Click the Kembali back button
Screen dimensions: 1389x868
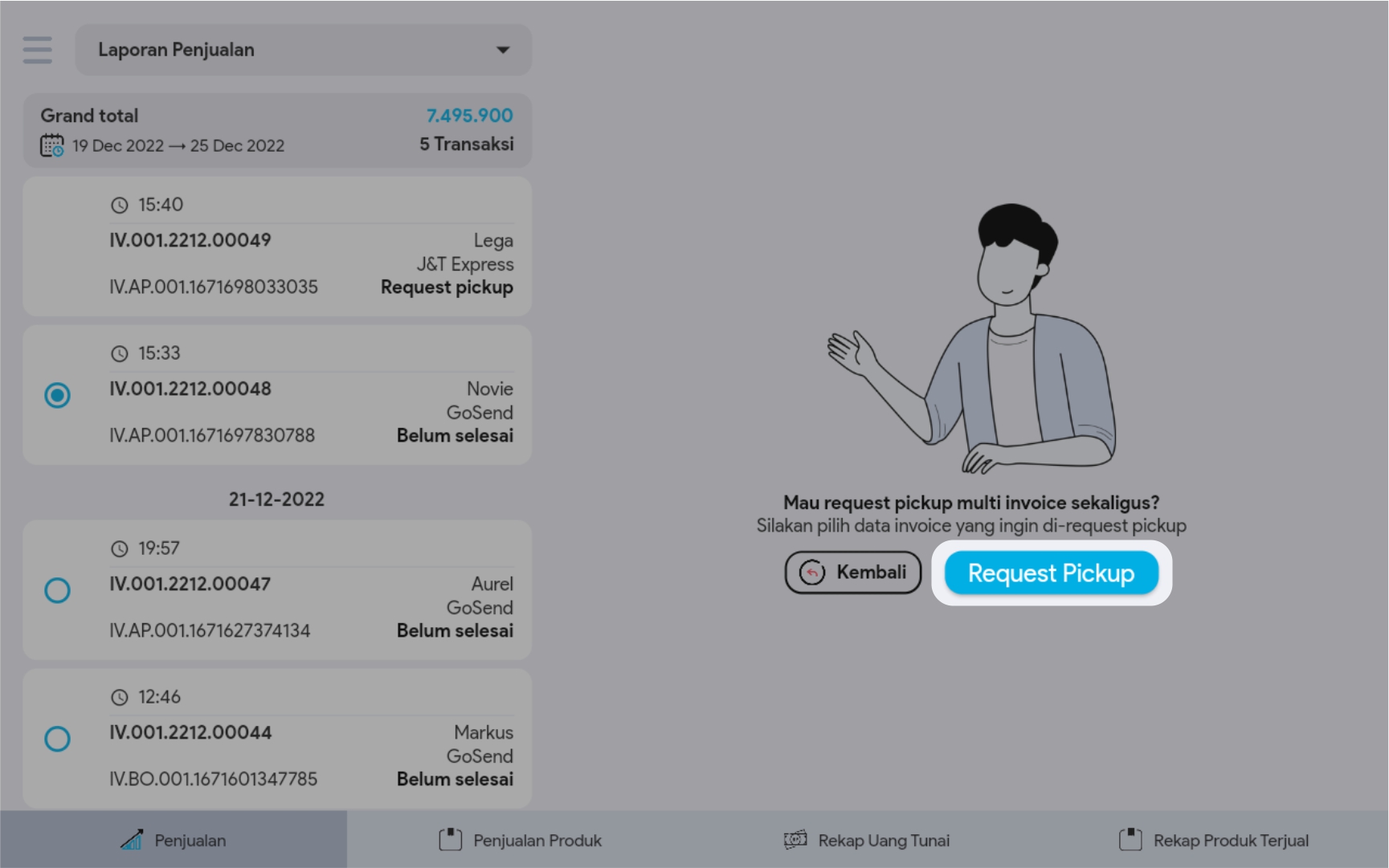(x=853, y=573)
